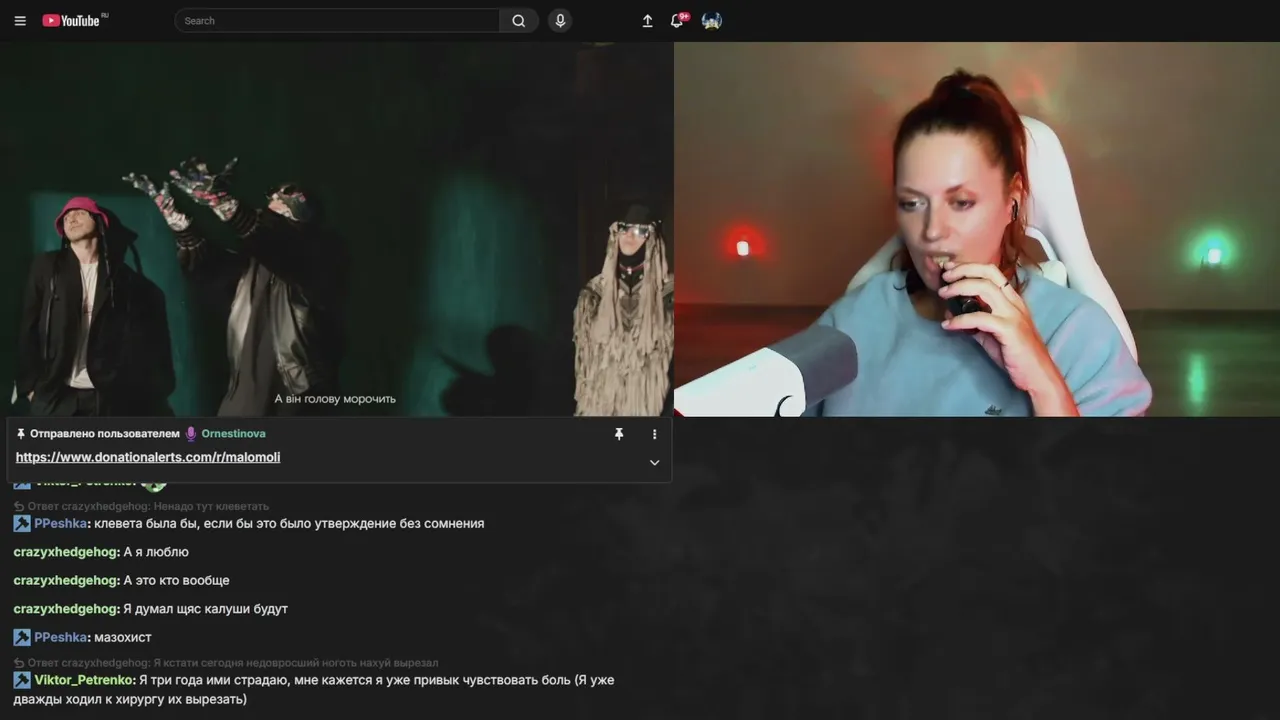
Task: Click the quoted reply 'Ненадо тут клеветать'
Action: pos(148,506)
